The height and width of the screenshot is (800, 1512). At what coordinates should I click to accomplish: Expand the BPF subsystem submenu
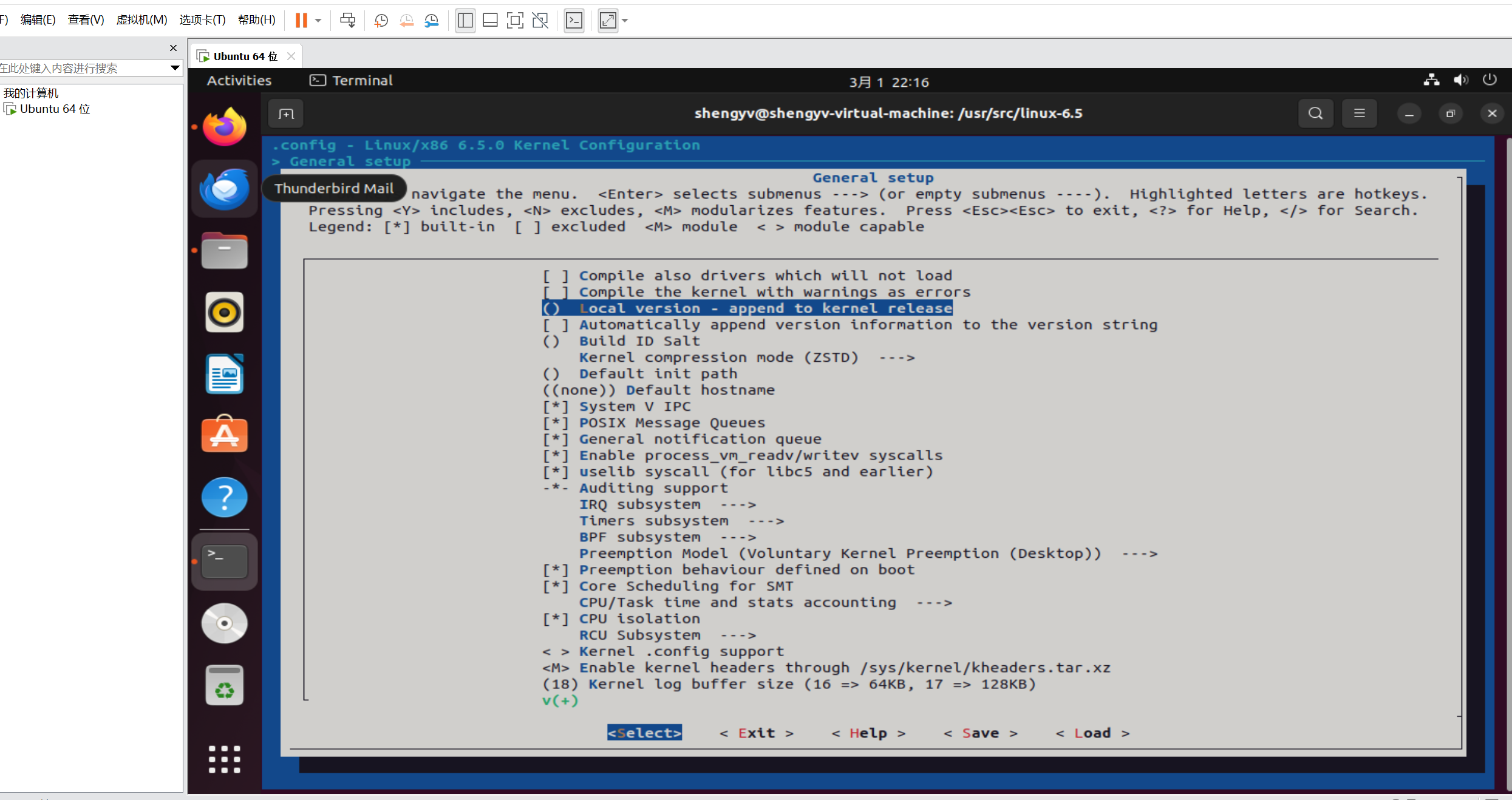667,538
